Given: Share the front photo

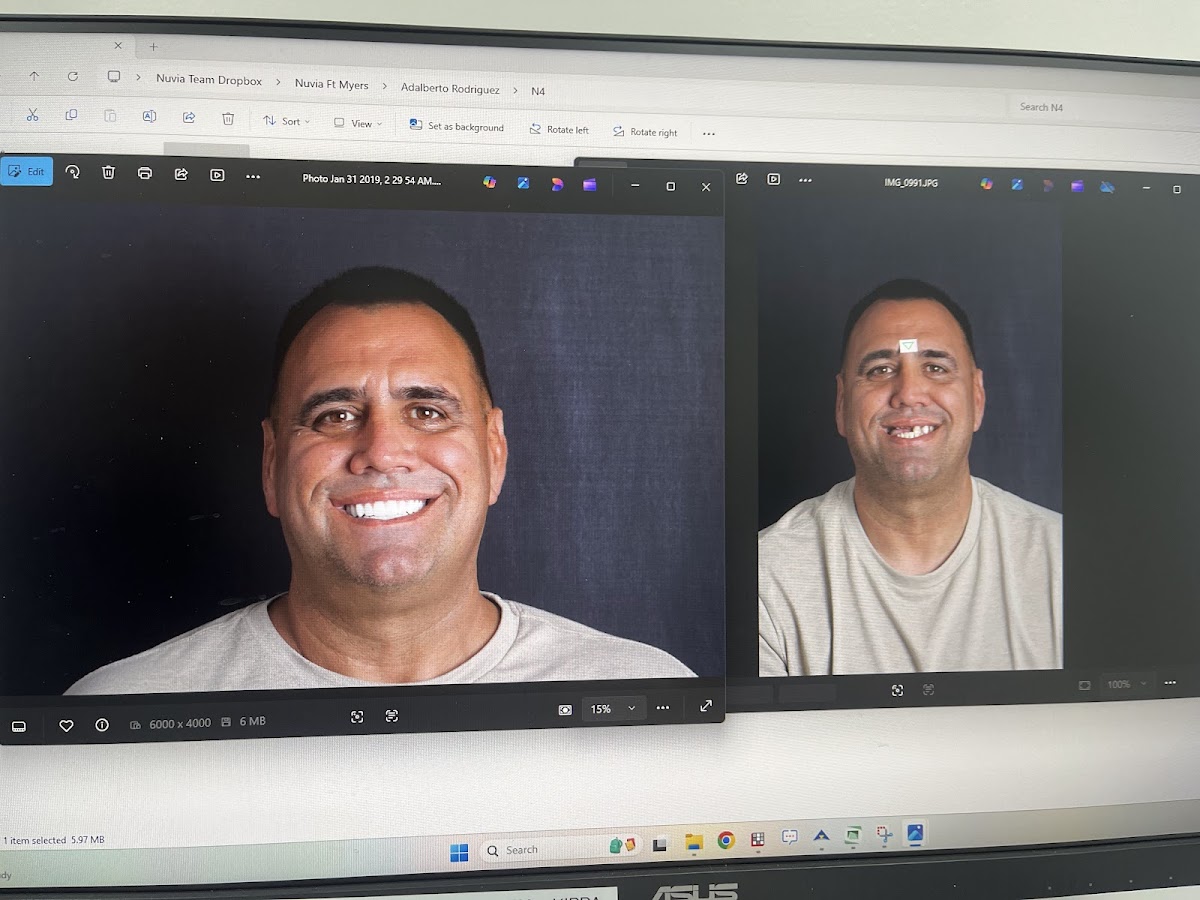Looking at the screenshot, I should point(181,174).
